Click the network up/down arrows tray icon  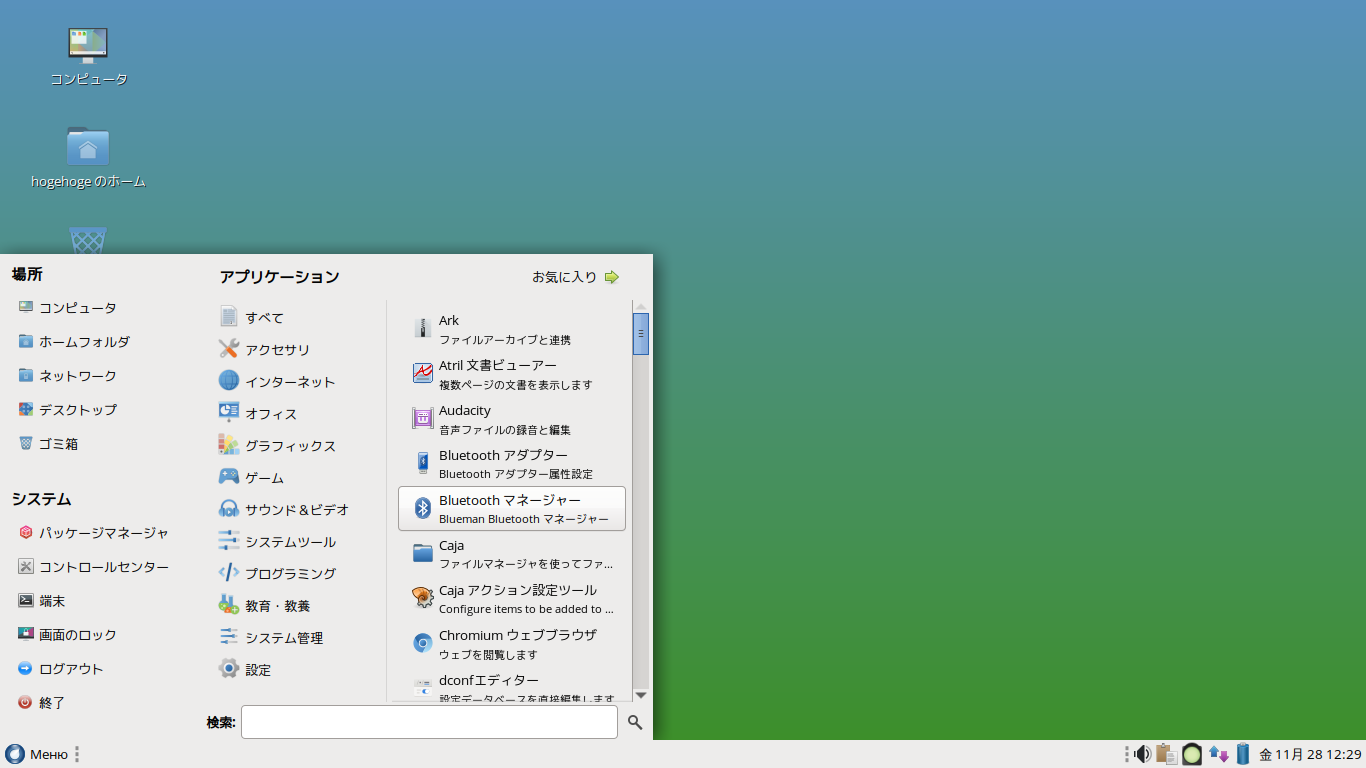tap(1218, 754)
